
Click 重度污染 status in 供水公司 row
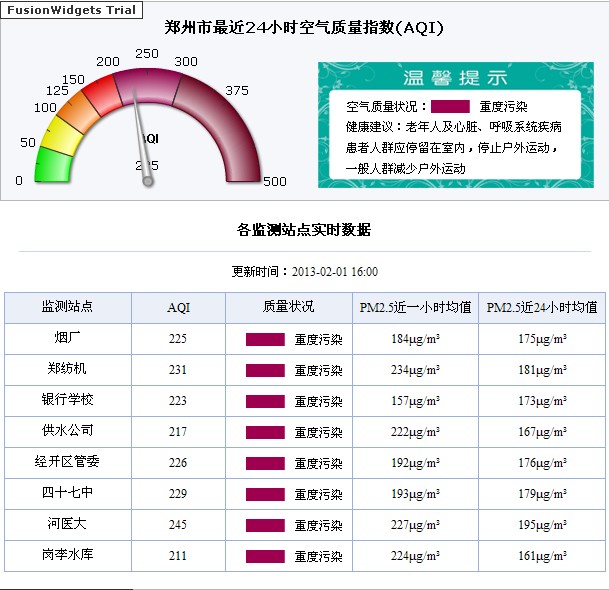coord(318,433)
